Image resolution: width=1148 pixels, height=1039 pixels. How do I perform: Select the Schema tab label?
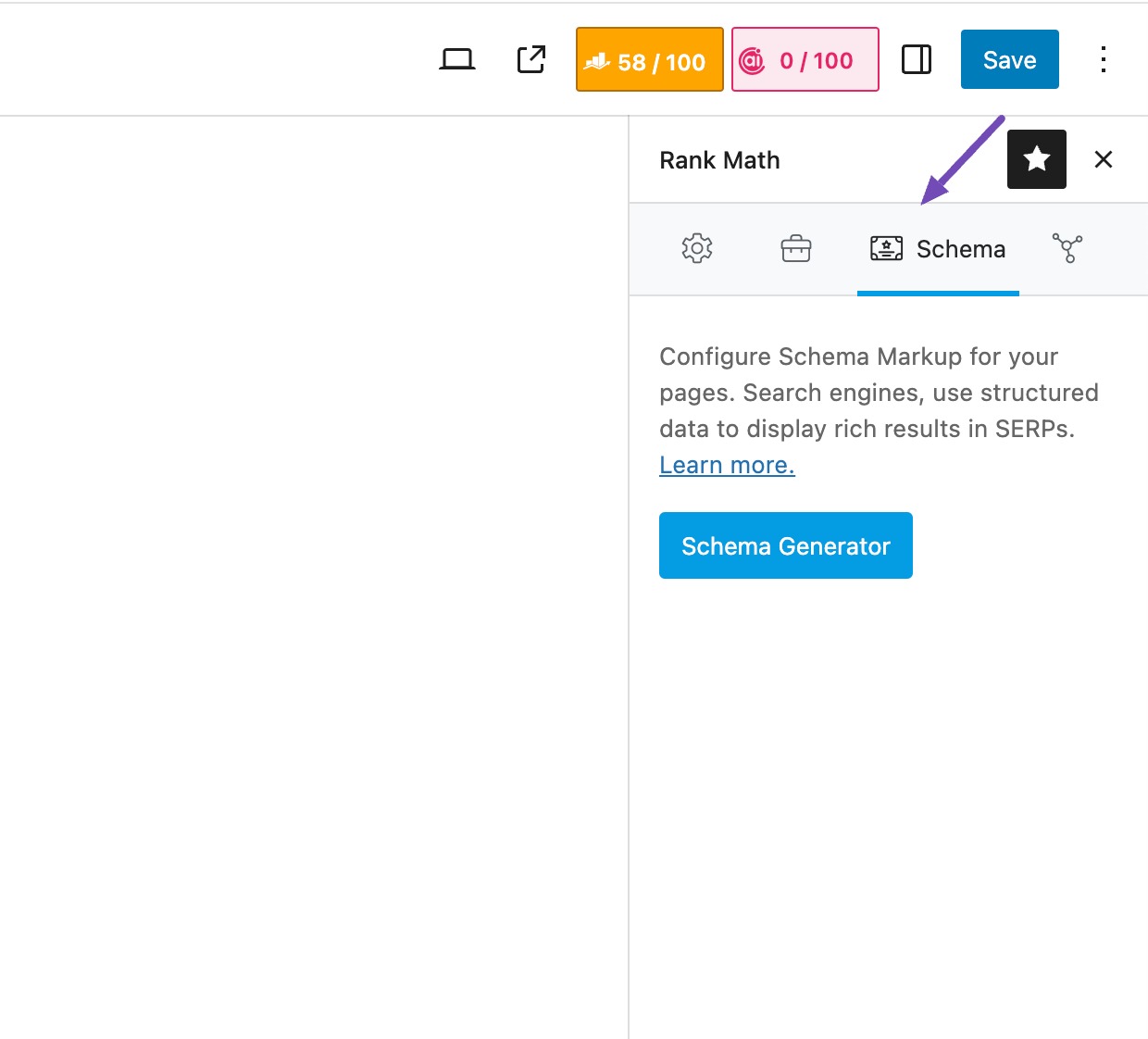[960, 249]
